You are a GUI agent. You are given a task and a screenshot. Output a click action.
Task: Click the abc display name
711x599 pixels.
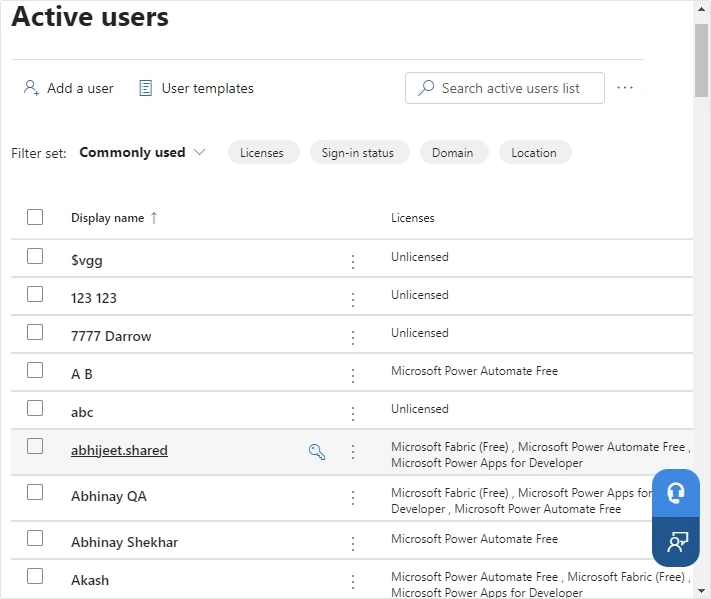(82, 413)
